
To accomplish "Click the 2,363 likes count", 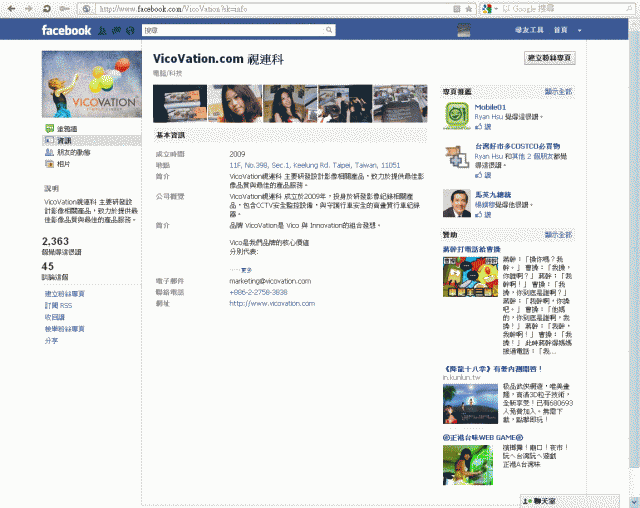I will click(56, 241).
